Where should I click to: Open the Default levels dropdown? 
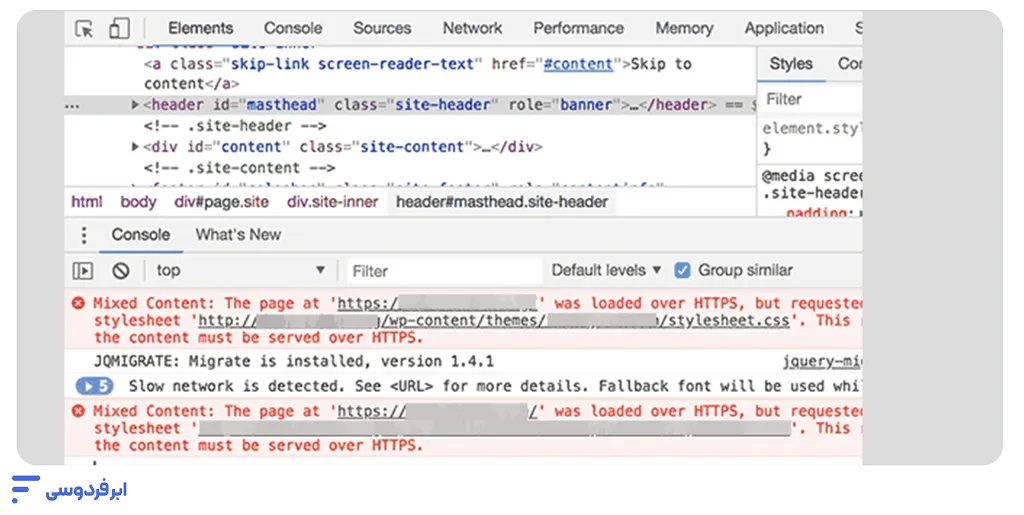606,270
